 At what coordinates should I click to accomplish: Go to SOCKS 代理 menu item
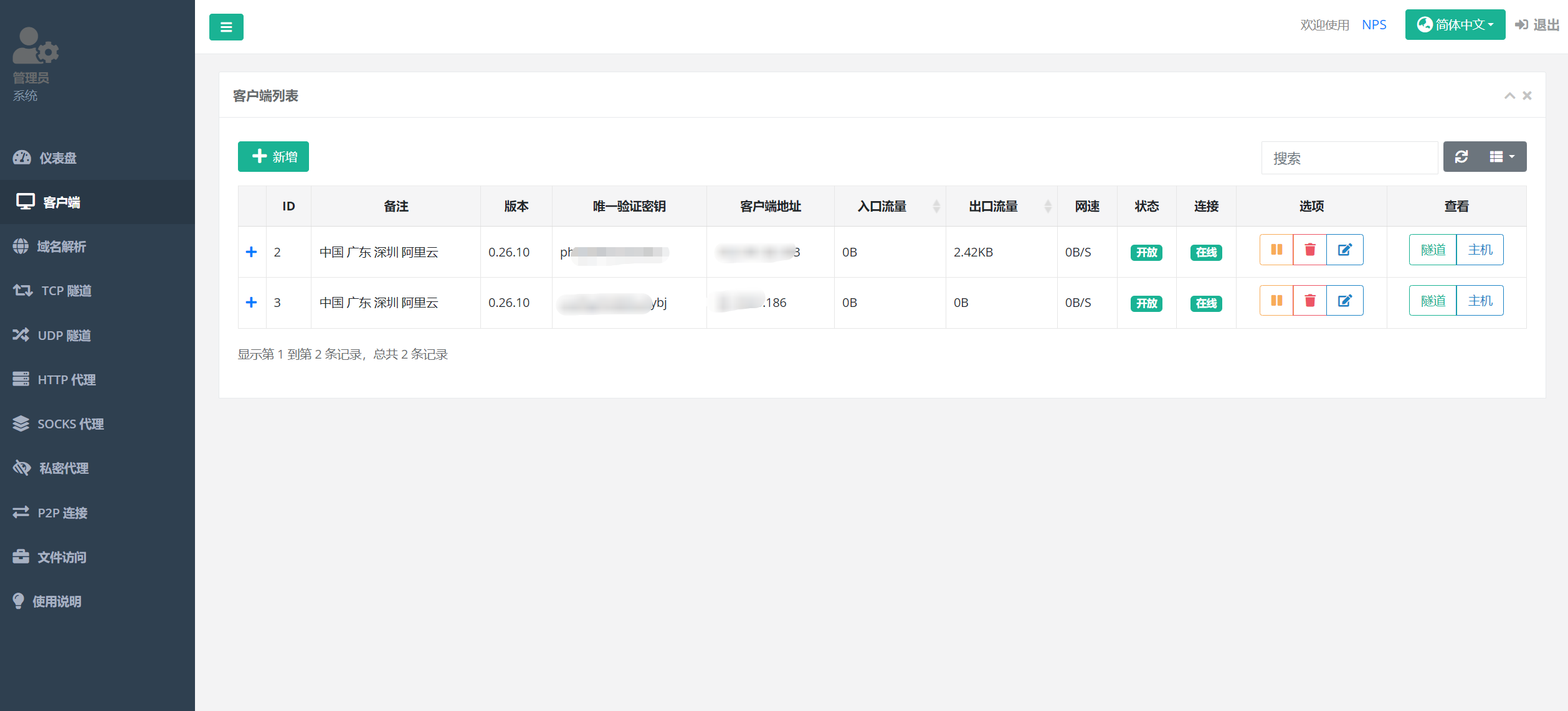pos(70,424)
